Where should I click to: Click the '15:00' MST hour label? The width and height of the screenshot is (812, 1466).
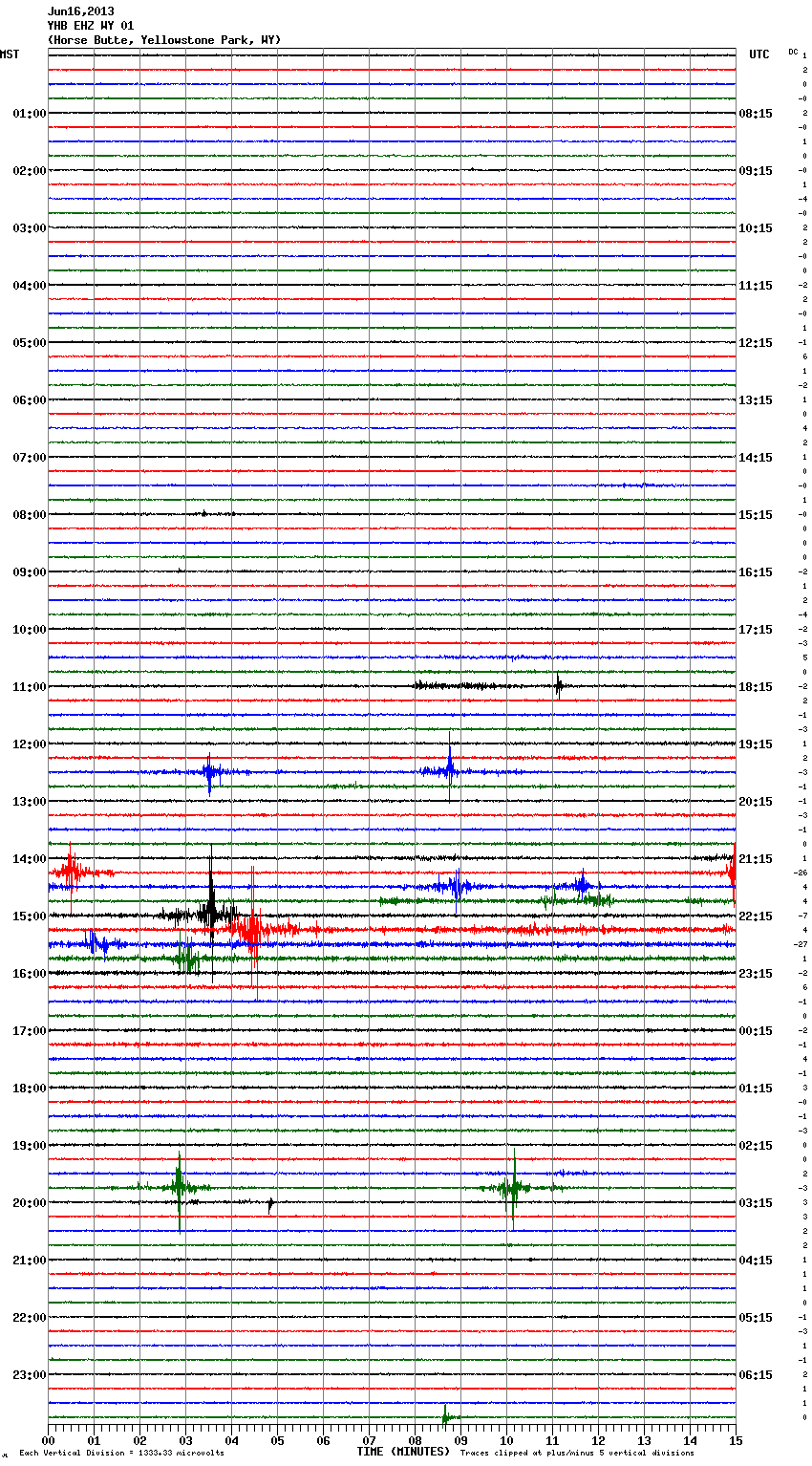click(x=29, y=916)
